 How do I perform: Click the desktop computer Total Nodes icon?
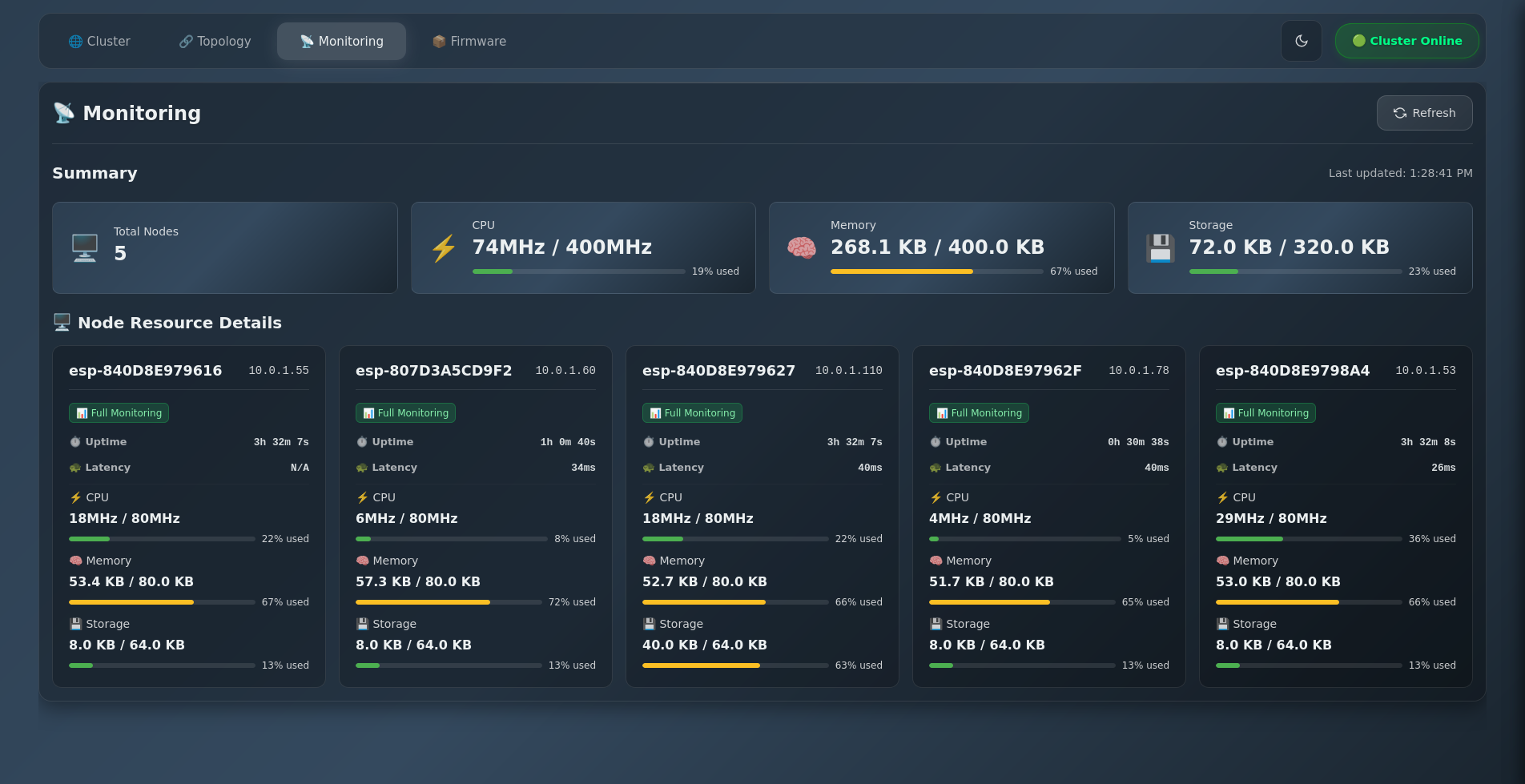[83, 247]
